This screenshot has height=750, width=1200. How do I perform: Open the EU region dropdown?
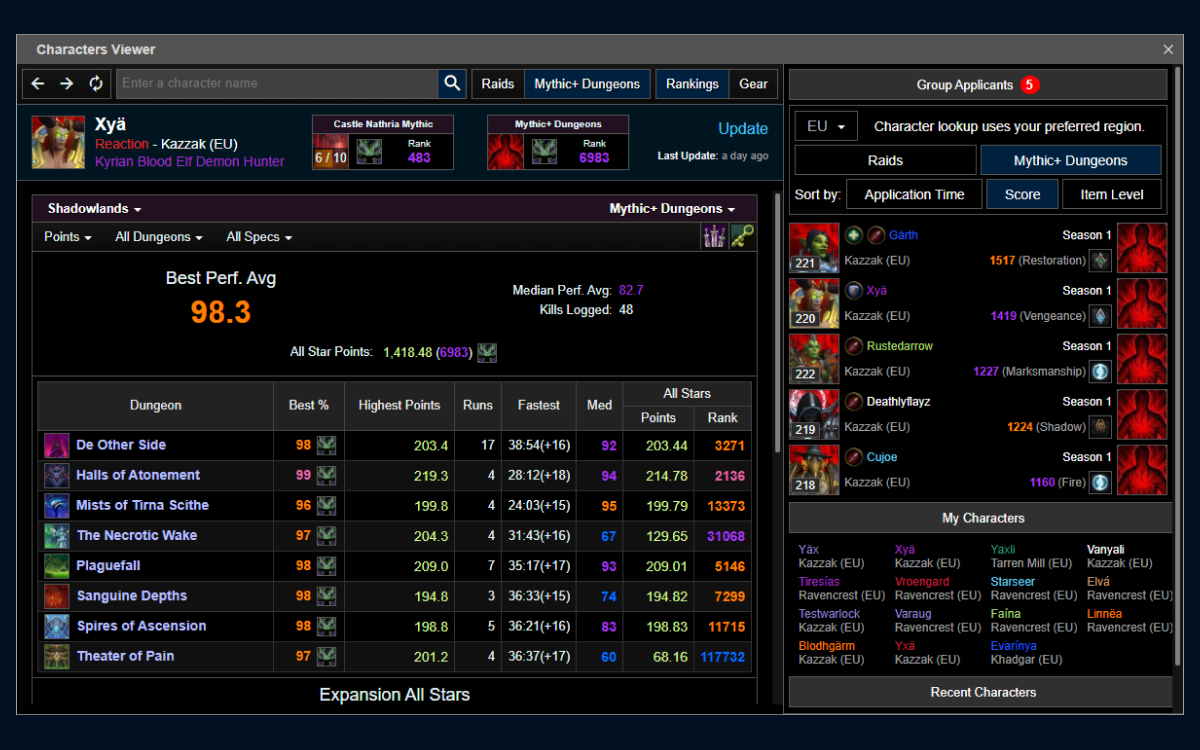[826, 127]
